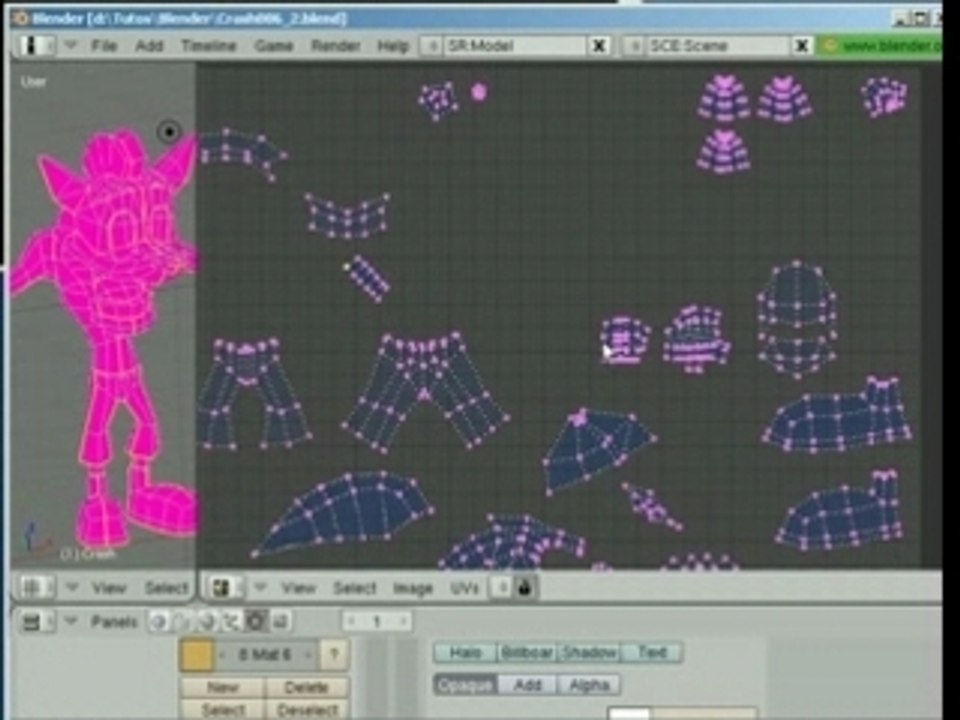This screenshot has height=720, width=960.
Task: Go to previous material index arrow
Action: [x=223, y=656]
